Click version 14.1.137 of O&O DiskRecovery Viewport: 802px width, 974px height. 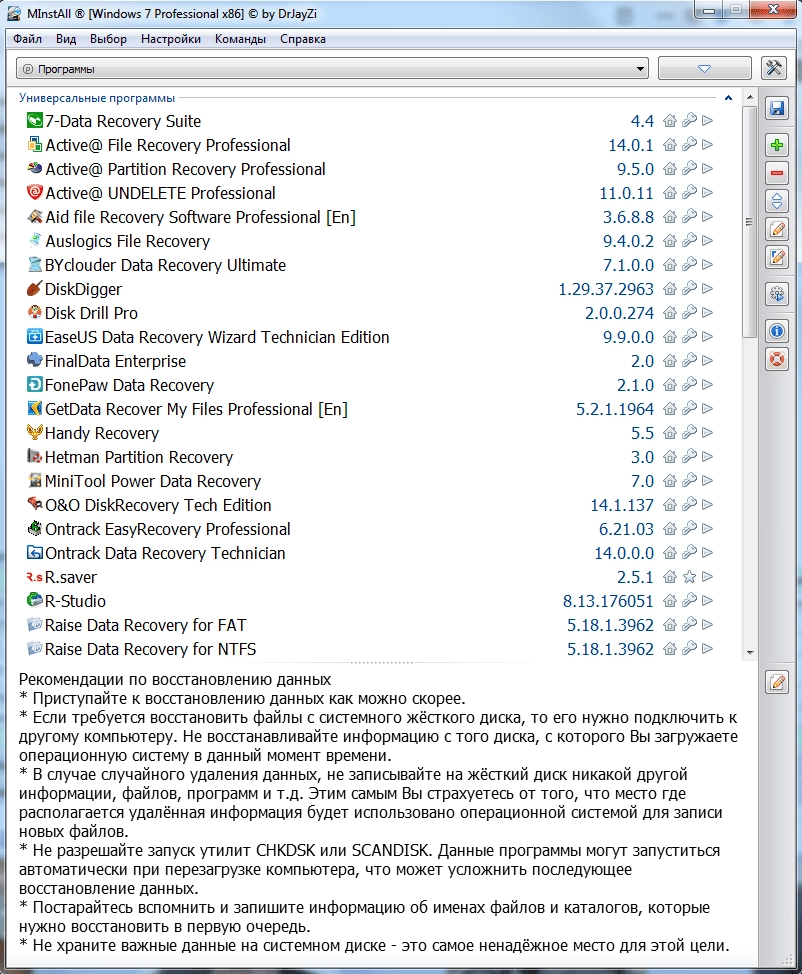coord(622,505)
